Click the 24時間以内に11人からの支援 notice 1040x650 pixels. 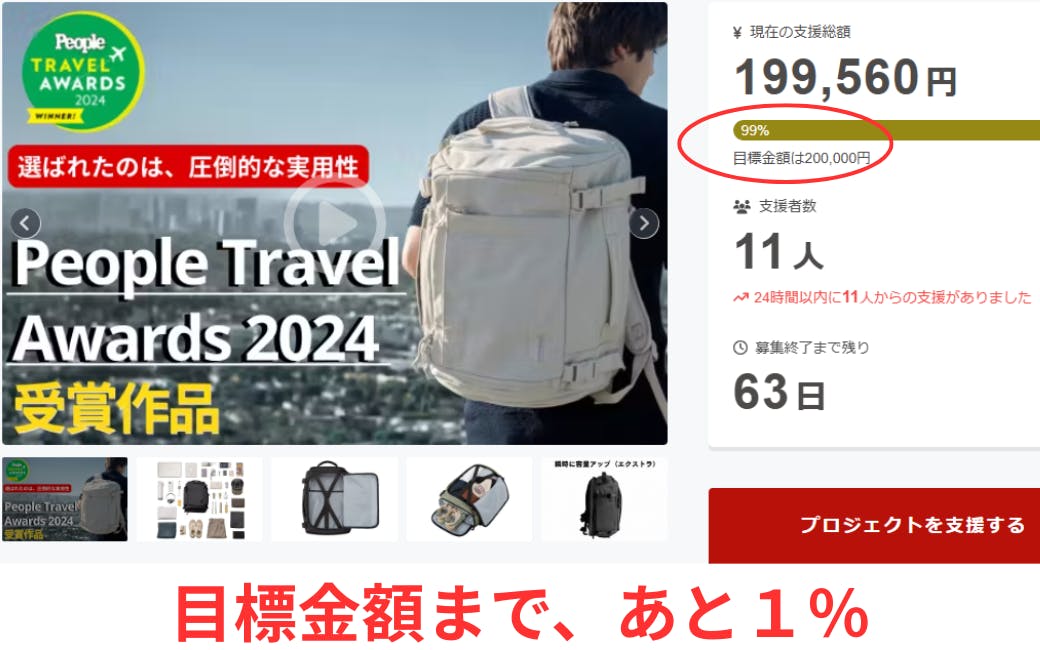(x=882, y=298)
